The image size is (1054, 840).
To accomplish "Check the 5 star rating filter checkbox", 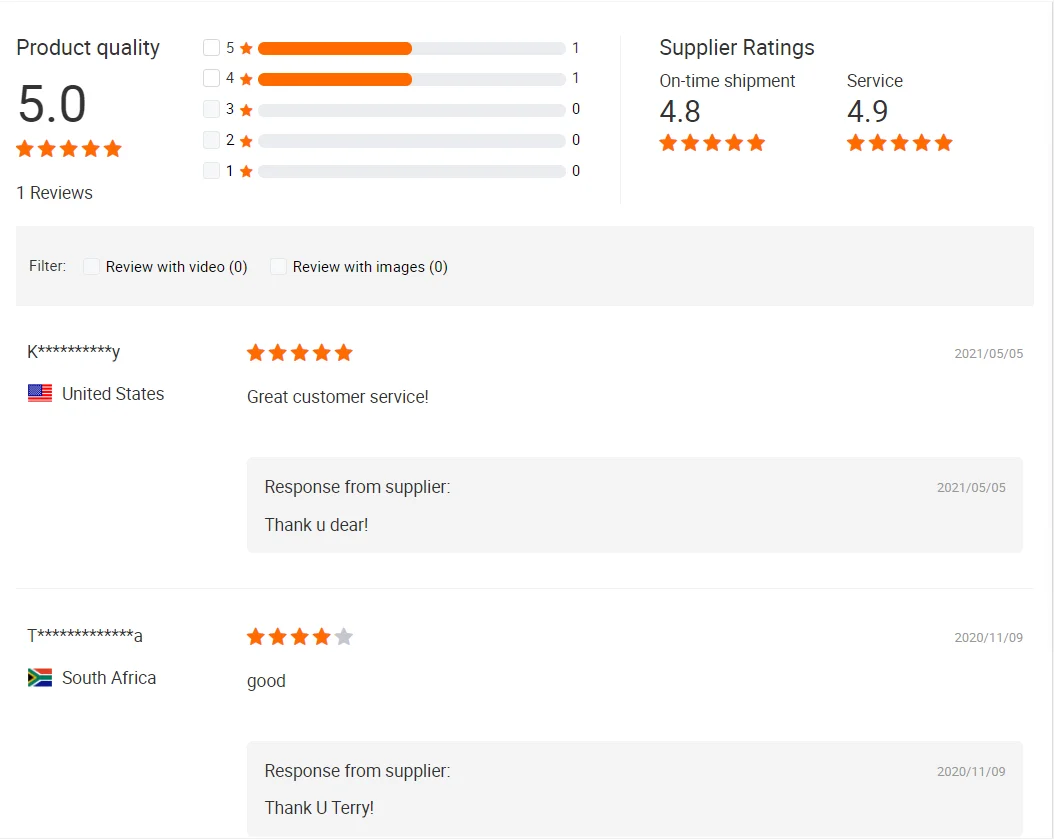I will click(211, 48).
